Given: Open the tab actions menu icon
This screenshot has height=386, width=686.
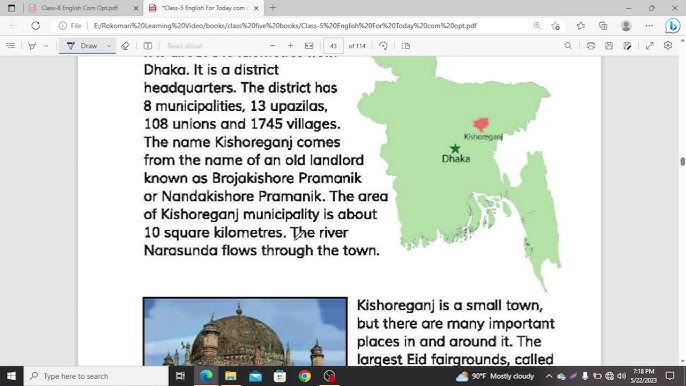Looking at the screenshot, I should 12,8.
